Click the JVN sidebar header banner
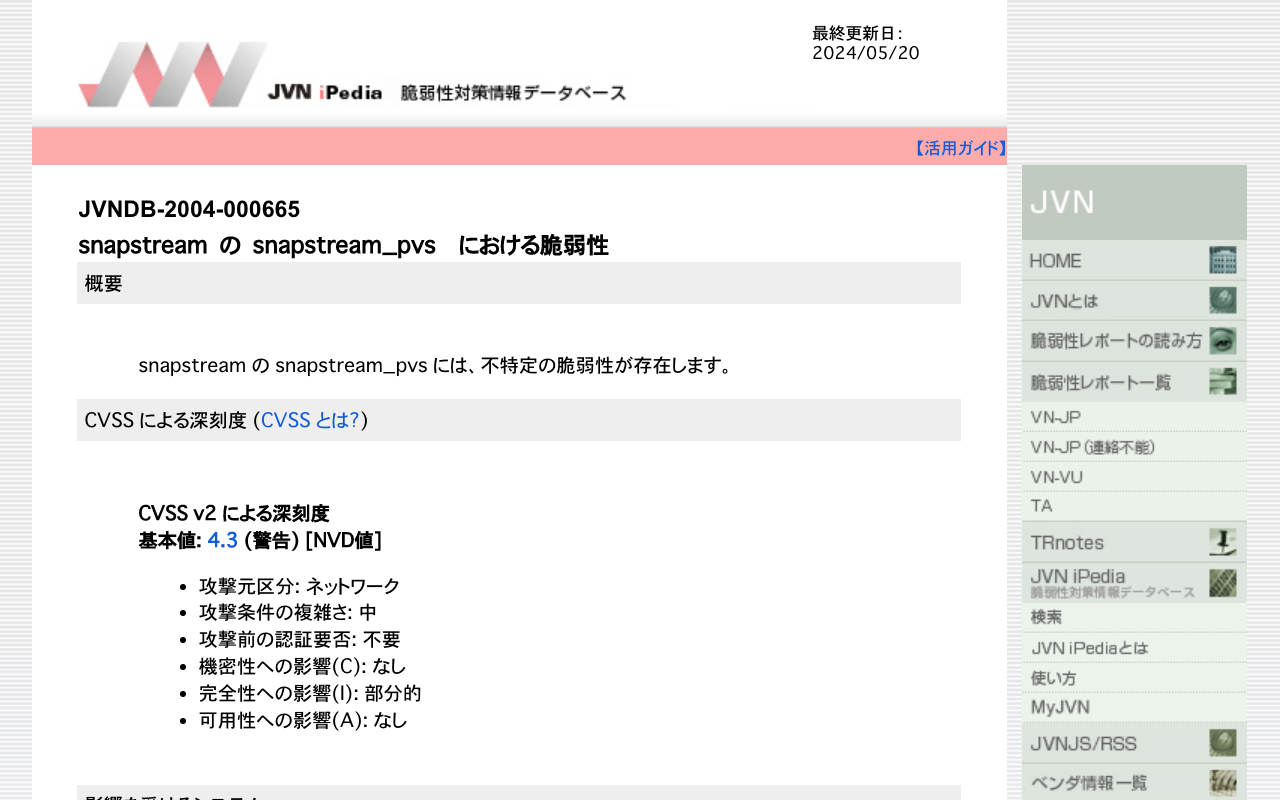Image resolution: width=1280 pixels, height=800 pixels. pos(1134,202)
